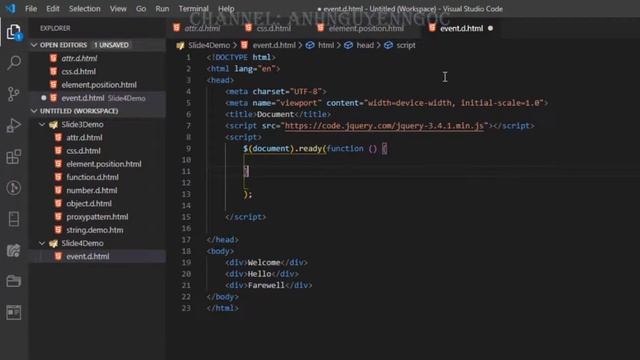The width and height of the screenshot is (640, 360).
Task: Open css.d.html under Slide3Demo
Action: point(83,151)
